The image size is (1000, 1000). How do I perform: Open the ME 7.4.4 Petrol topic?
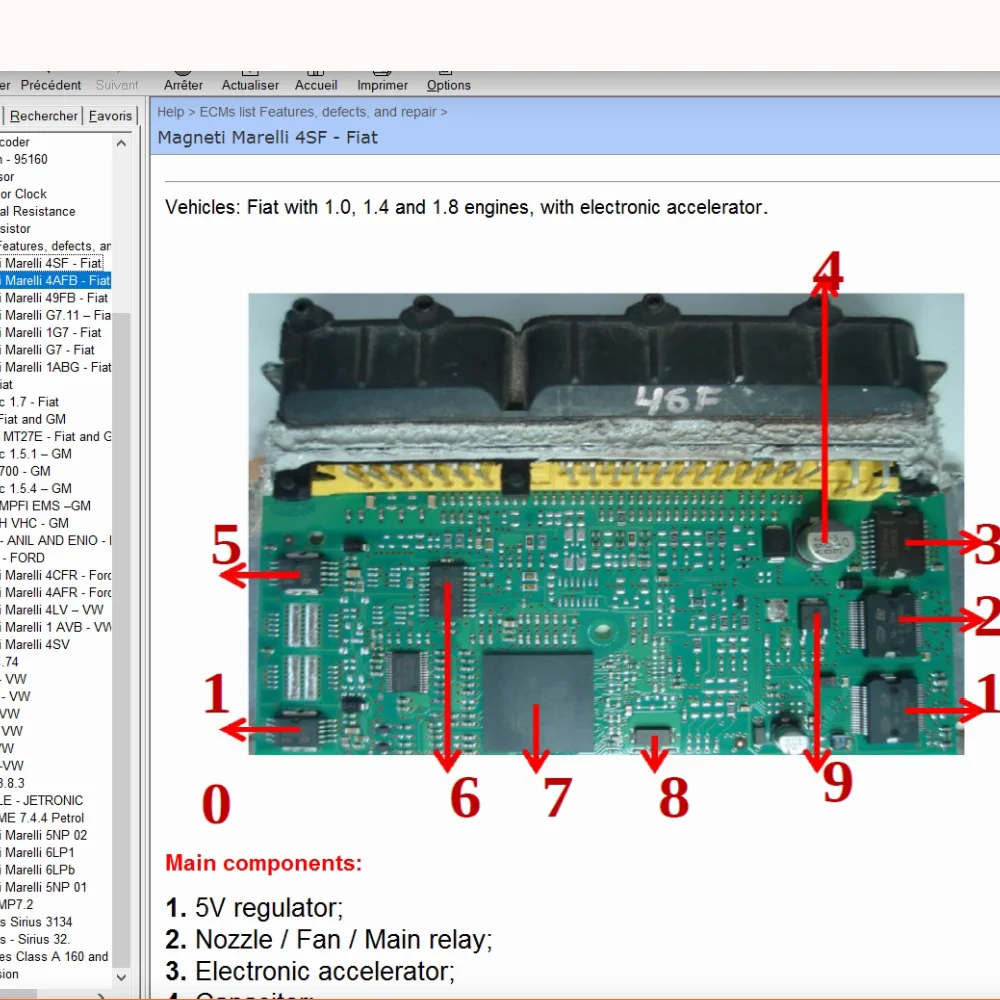click(x=42, y=818)
